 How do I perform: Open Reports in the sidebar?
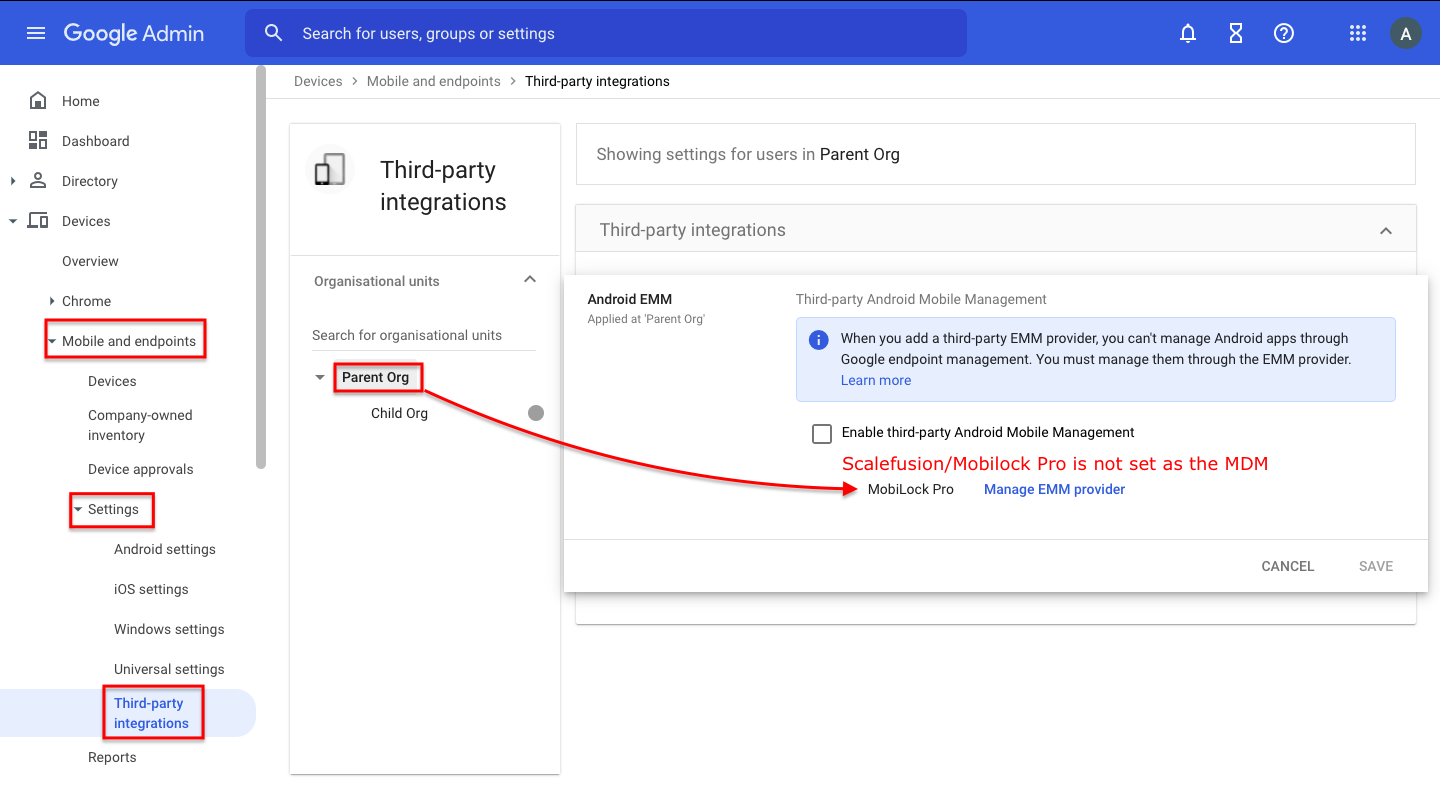tap(112, 757)
